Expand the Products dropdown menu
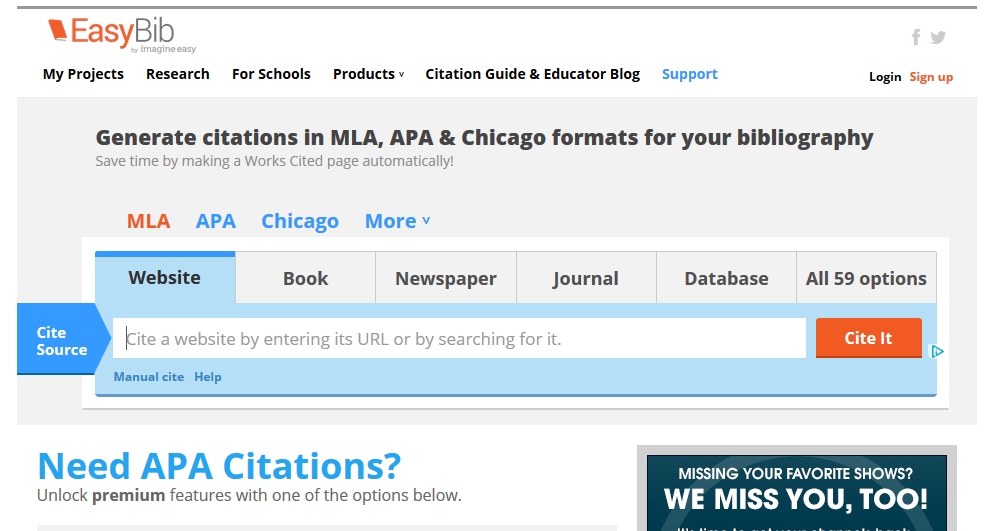Screen dimensions: 999x531 point(368,74)
